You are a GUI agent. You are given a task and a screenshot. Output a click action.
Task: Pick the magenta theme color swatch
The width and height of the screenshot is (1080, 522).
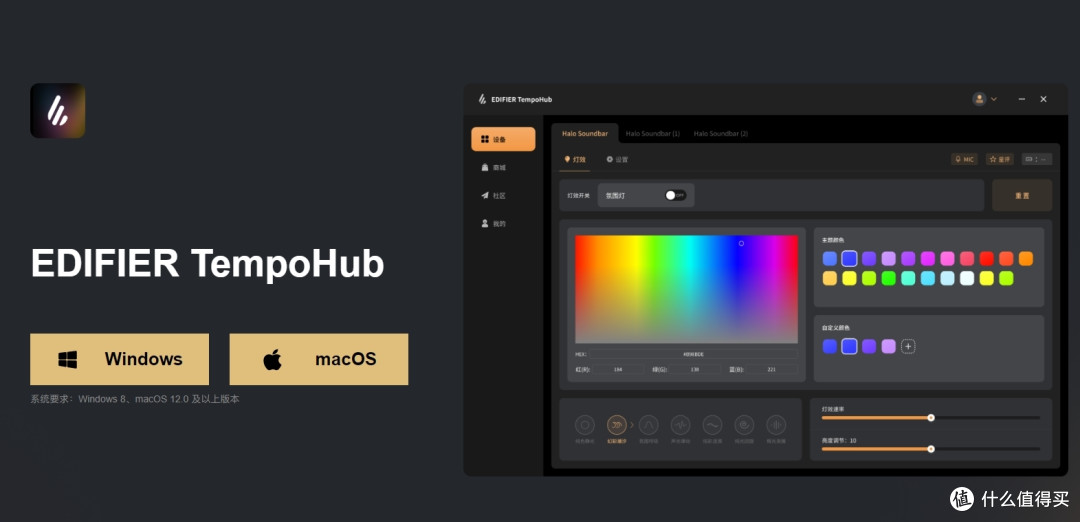(928, 259)
